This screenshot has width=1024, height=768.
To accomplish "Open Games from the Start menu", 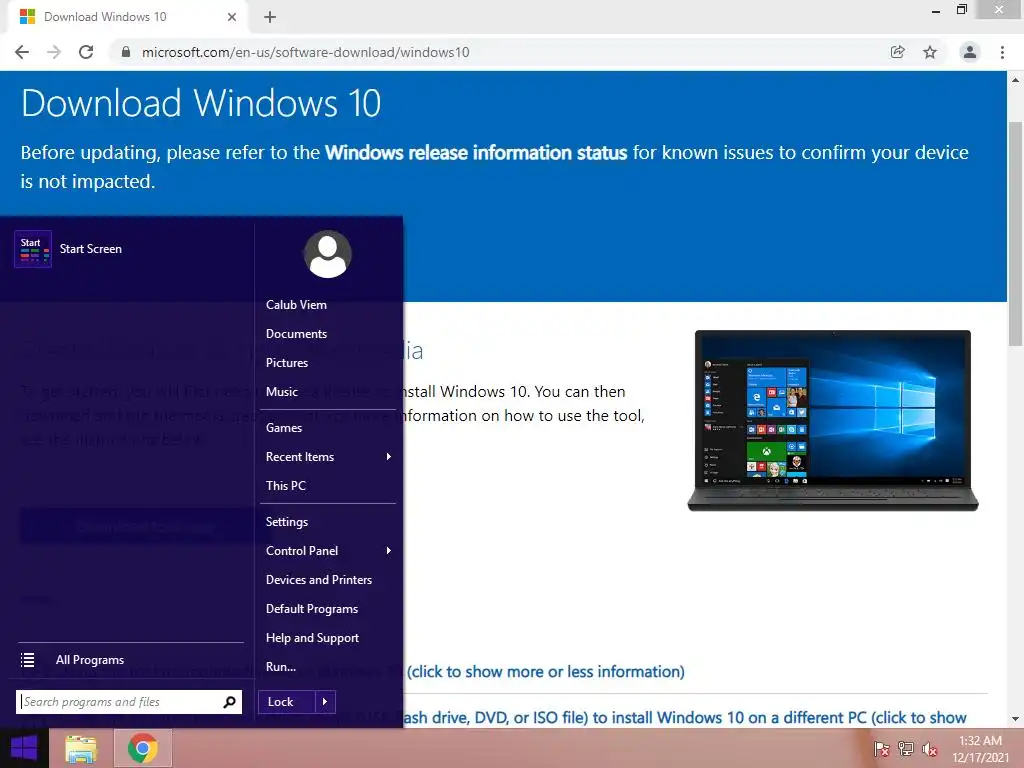I will point(283,428).
